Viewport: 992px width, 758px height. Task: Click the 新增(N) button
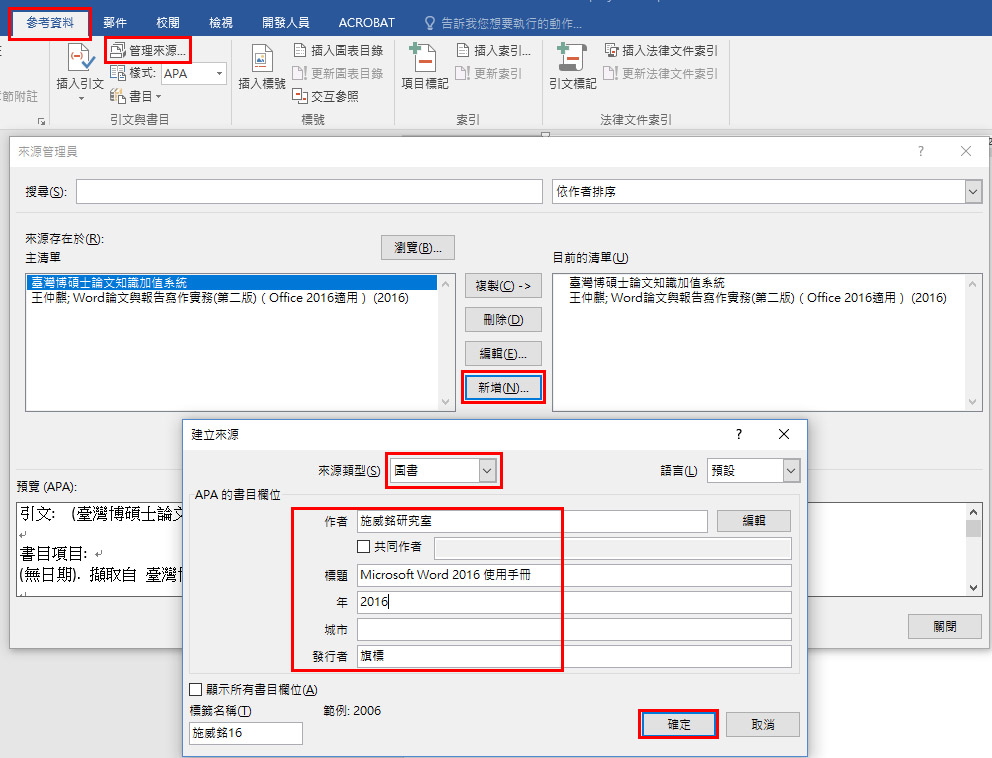(503, 387)
